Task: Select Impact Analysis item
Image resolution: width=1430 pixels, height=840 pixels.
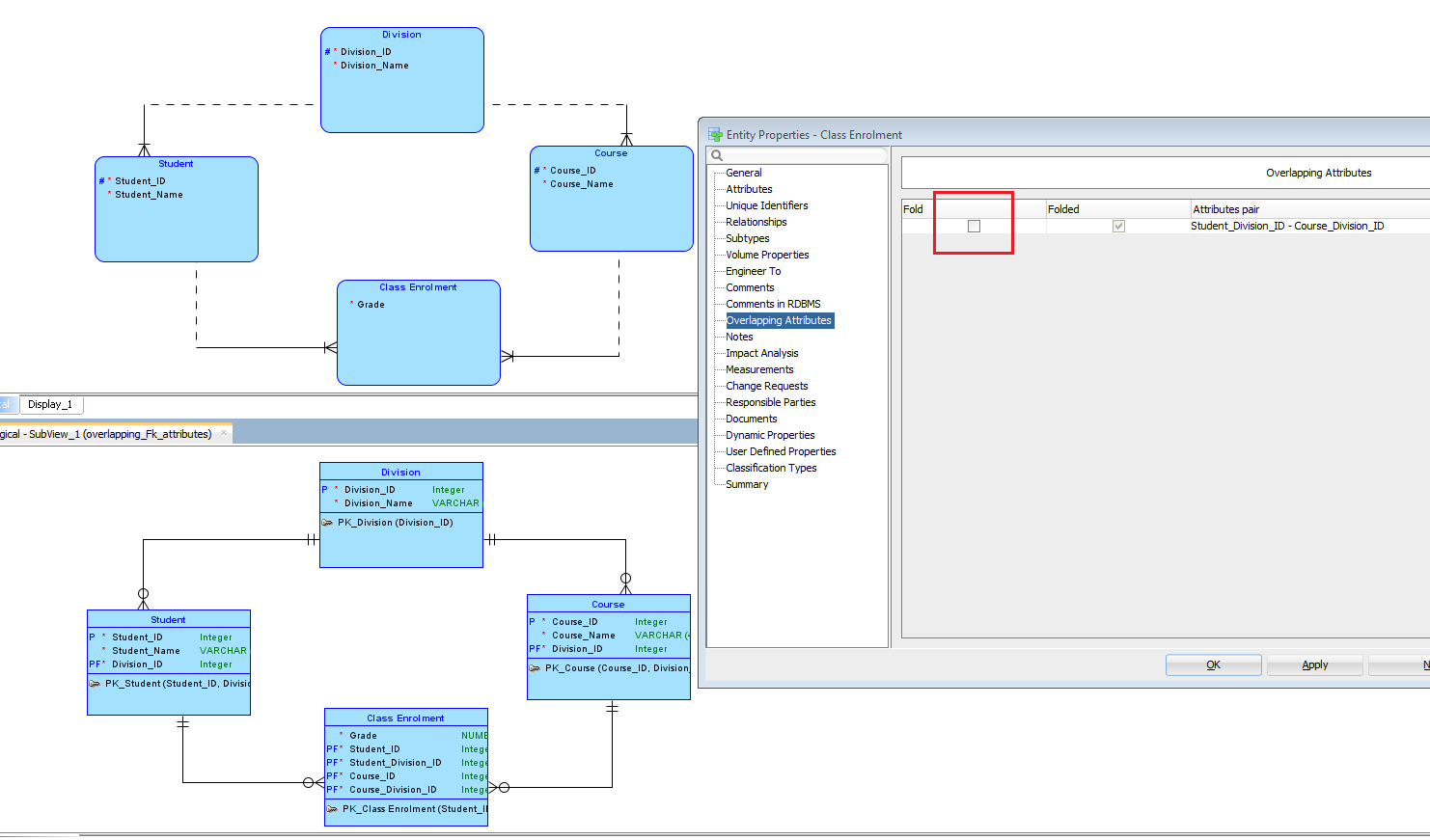Action: (x=762, y=353)
